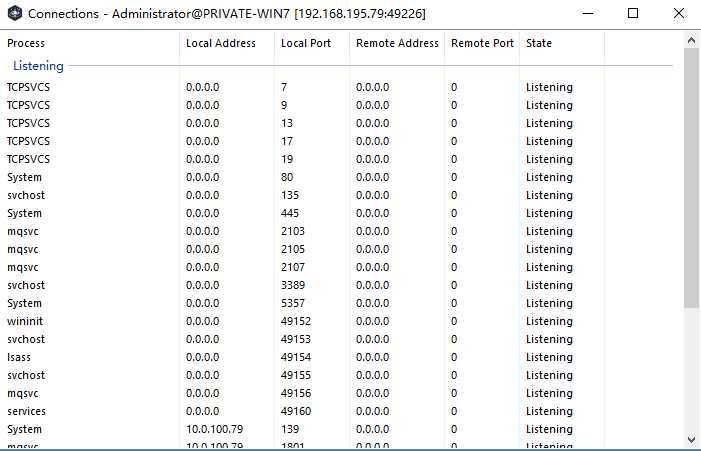Click the Connections window app icon
Image resolution: width=701 pixels, height=451 pixels.
click(x=15, y=13)
